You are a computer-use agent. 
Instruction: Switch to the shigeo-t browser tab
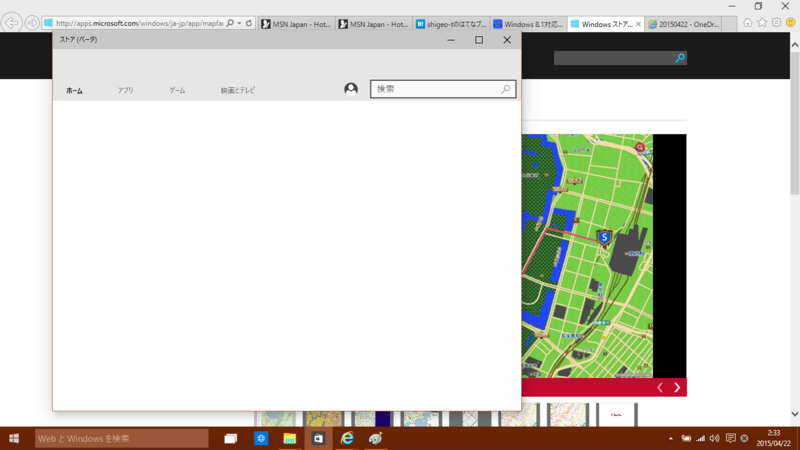(x=451, y=24)
